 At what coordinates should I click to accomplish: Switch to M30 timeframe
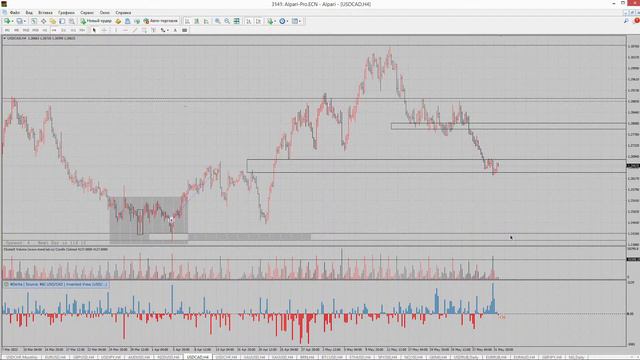pos(35,30)
